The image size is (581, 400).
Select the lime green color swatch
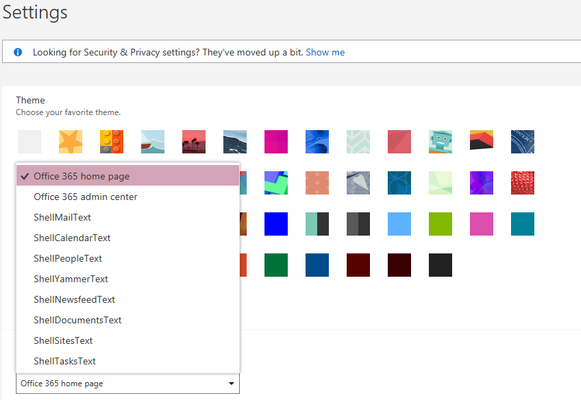(440, 224)
